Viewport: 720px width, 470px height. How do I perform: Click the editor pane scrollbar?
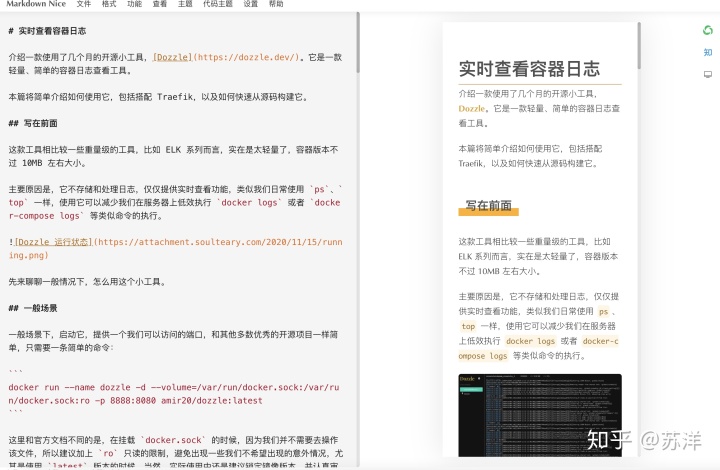358,42
